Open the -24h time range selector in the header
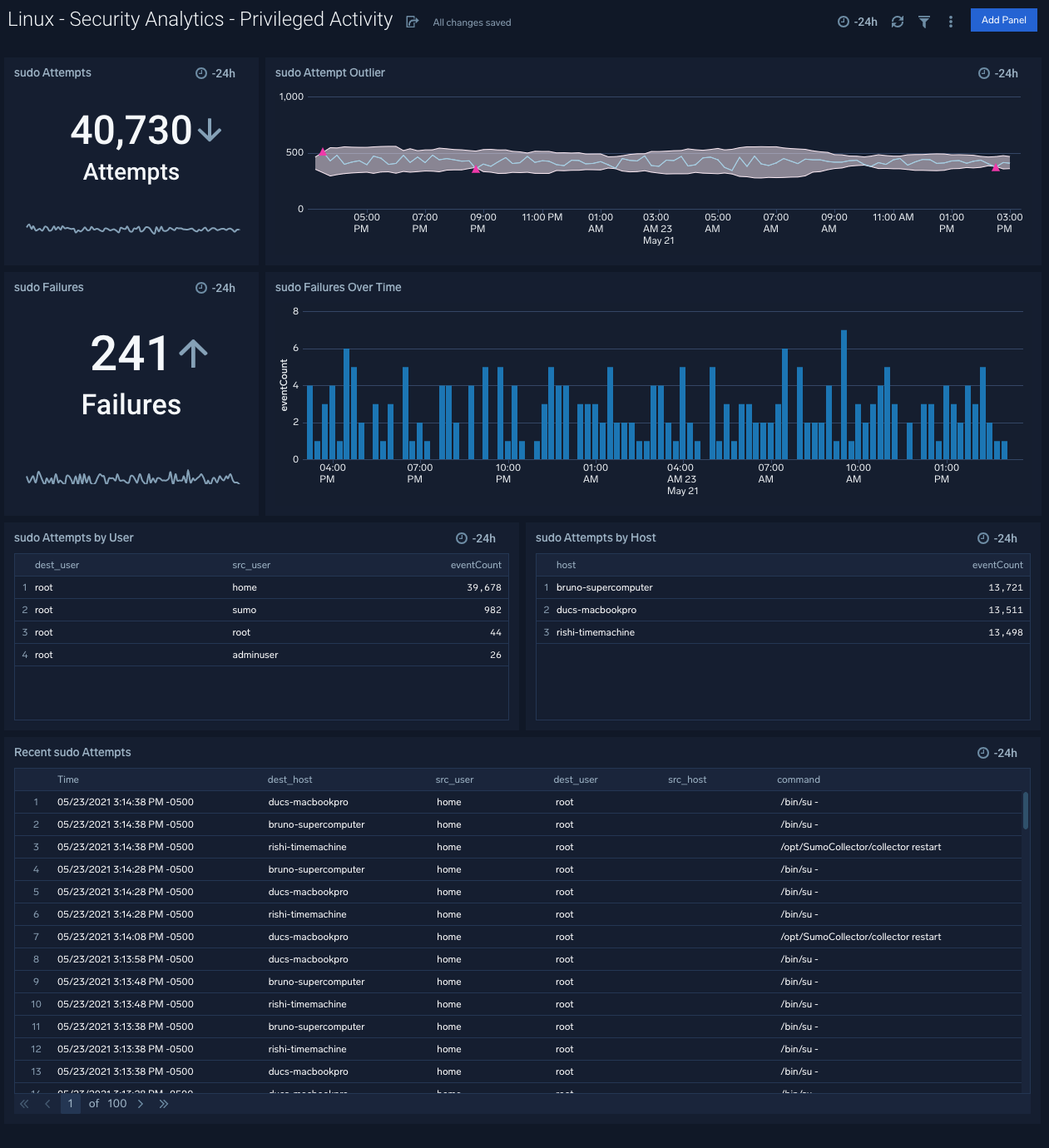The width and height of the screenshot is (1049, 1148). [x=857, y=22]
